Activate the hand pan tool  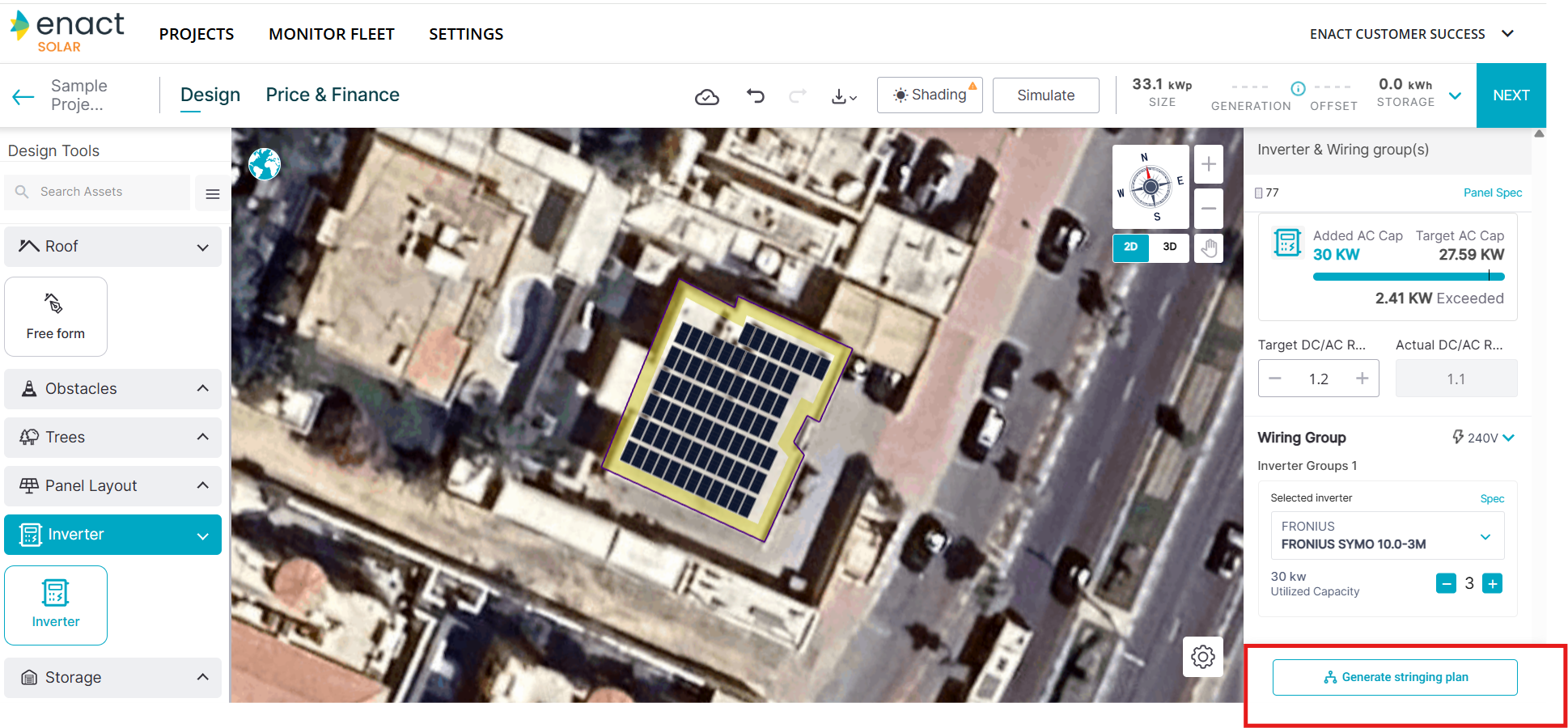[1209, 248]
